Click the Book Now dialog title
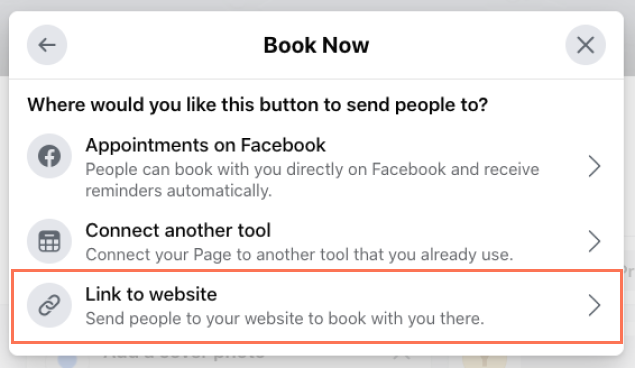Image resolution: width=635 pixels, height=368 pixels. (316, 45)
